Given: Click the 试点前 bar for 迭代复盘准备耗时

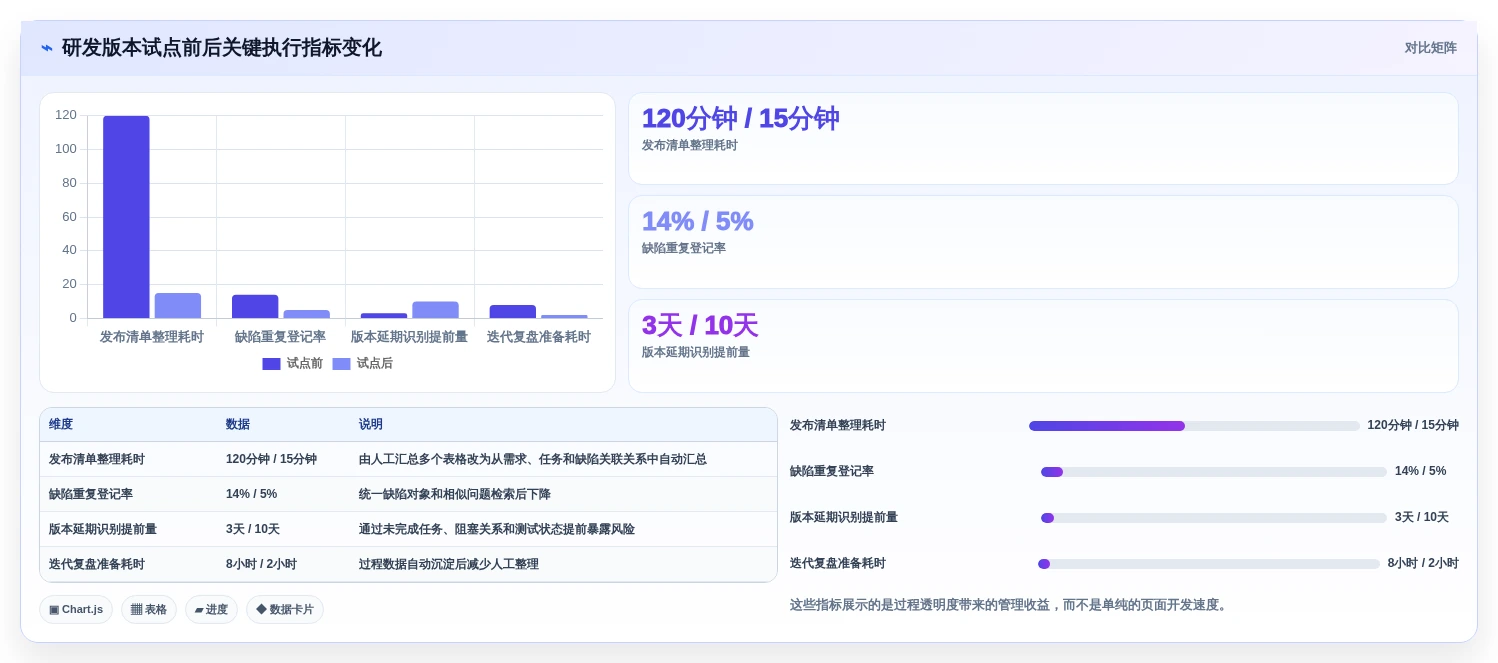Looking at the screenshot, I should point(512,312).
